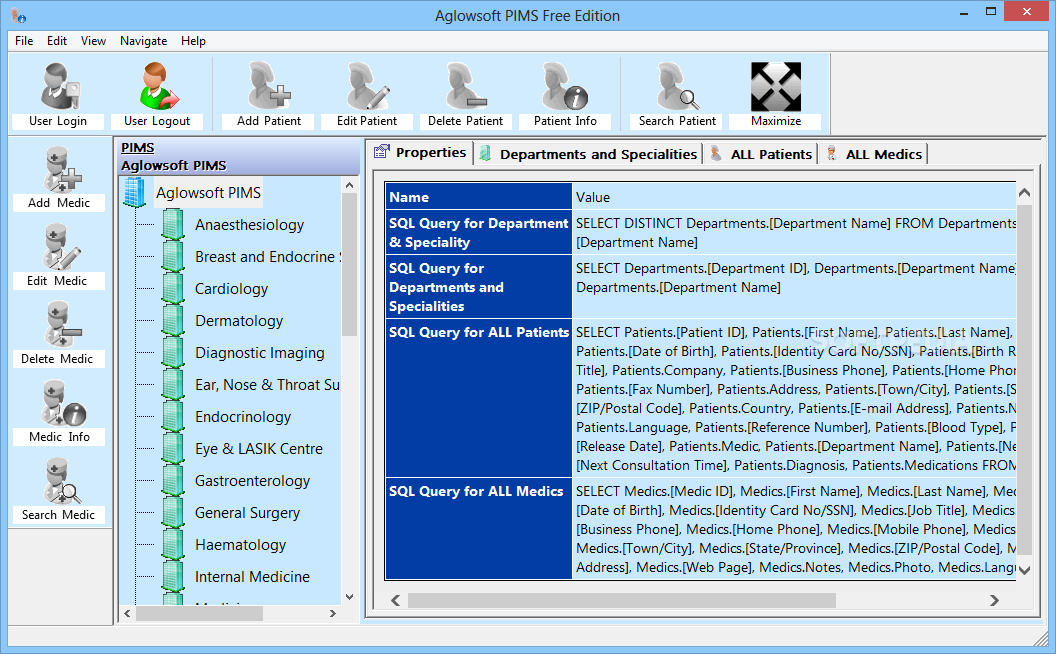Click the Haematology department building icon

click(173, 544)
